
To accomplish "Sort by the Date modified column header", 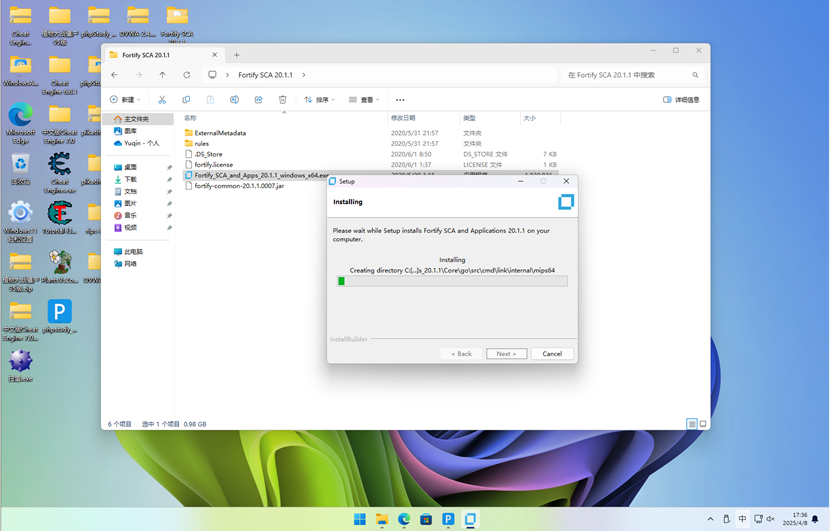I will point(423,118).
